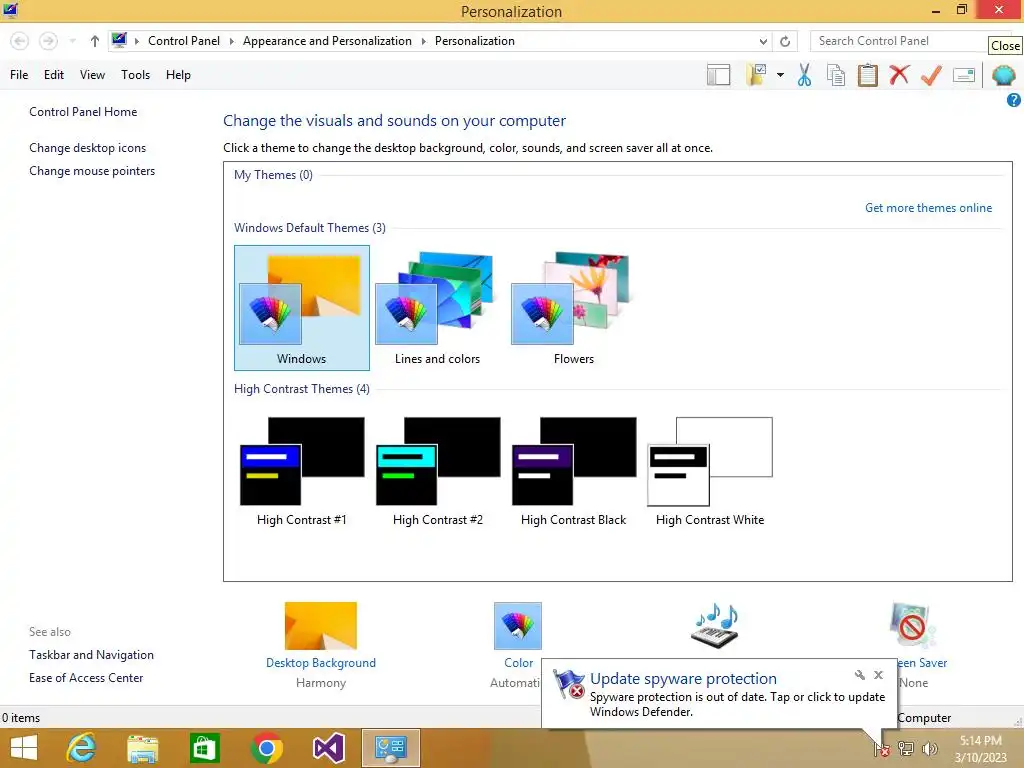
Task: Click the Action Center flag tray icon
Action: (882, 749)
